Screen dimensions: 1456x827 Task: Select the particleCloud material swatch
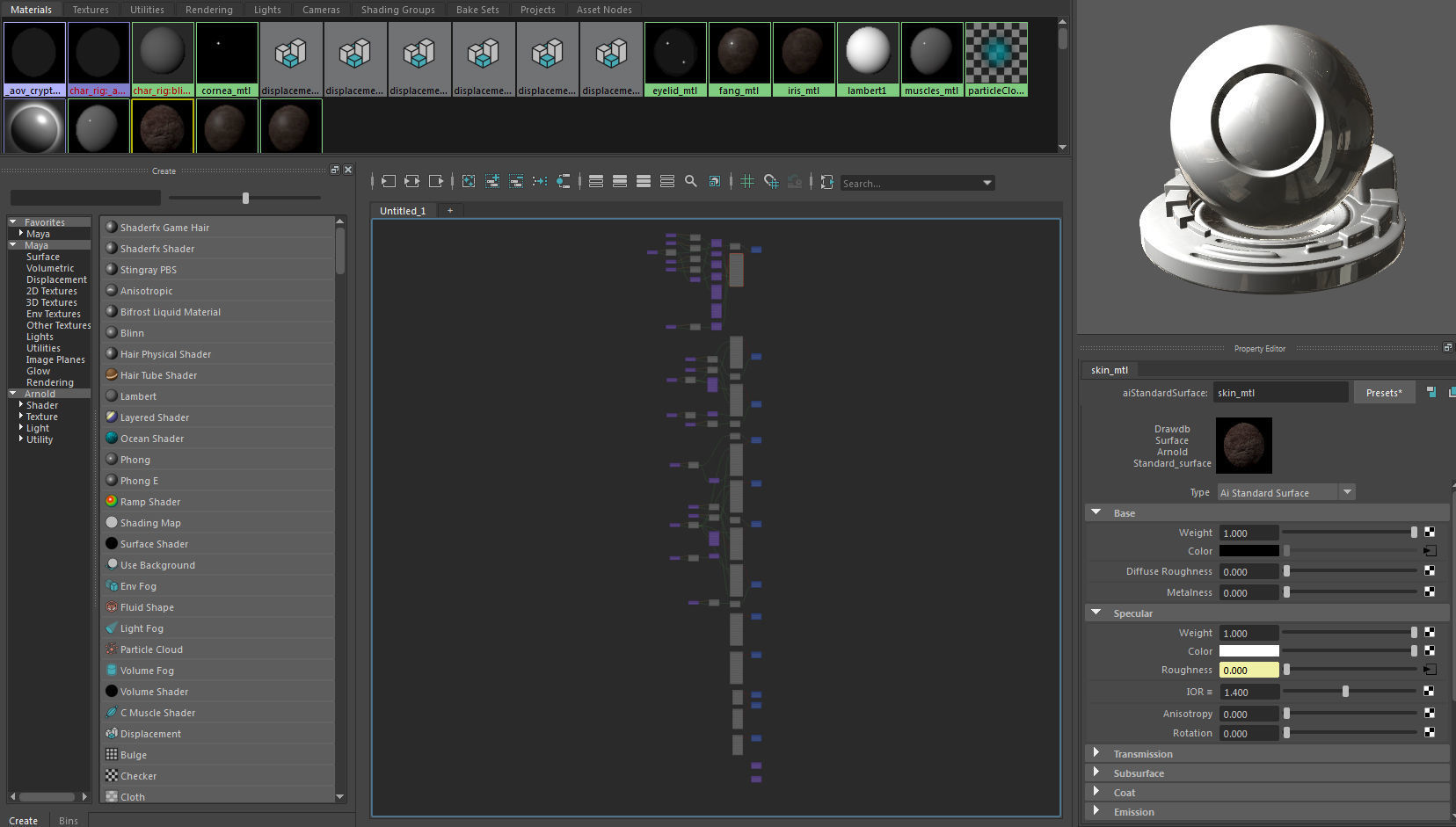coord(996,59)
